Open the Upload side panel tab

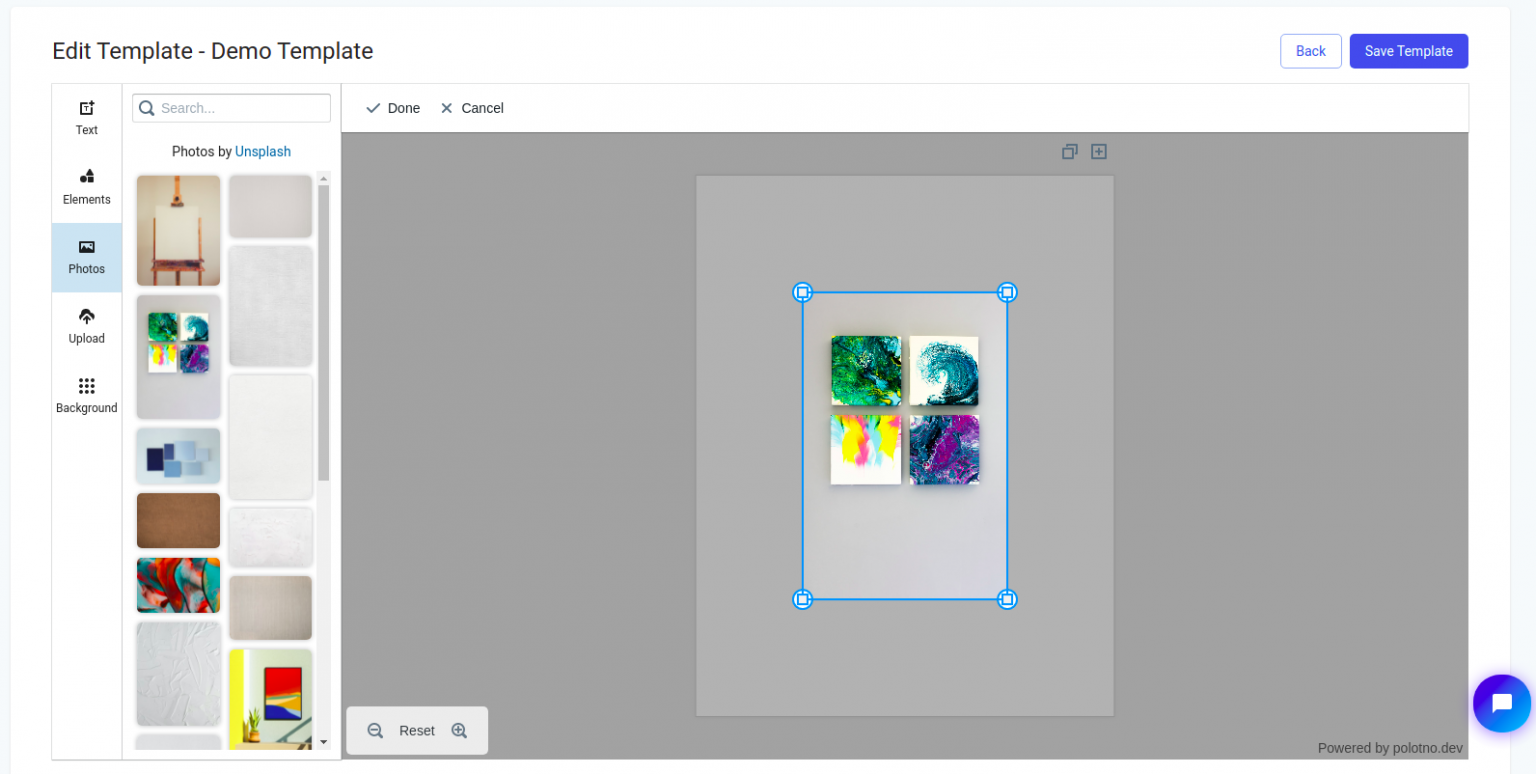tap(87, 327)
